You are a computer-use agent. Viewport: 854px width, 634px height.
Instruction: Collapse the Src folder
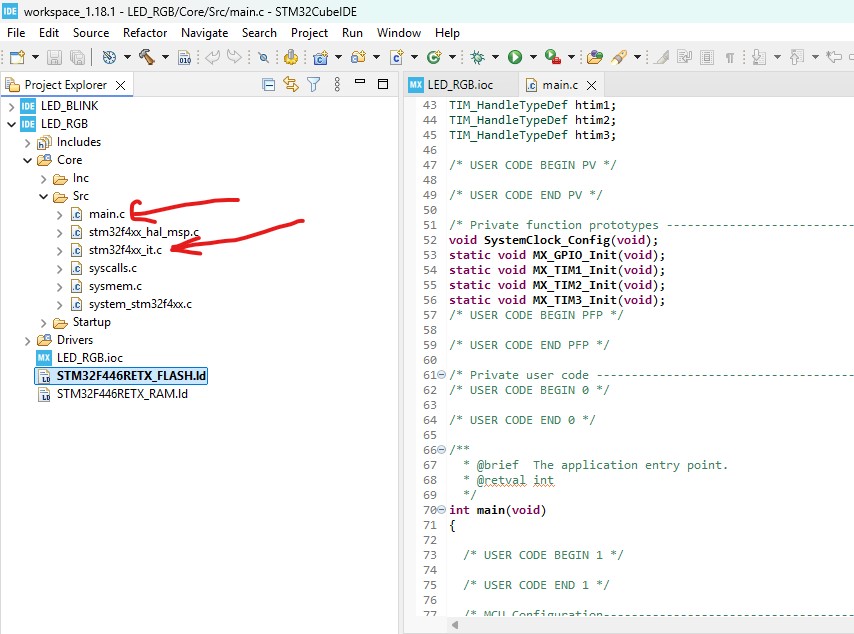pos(44,196)
